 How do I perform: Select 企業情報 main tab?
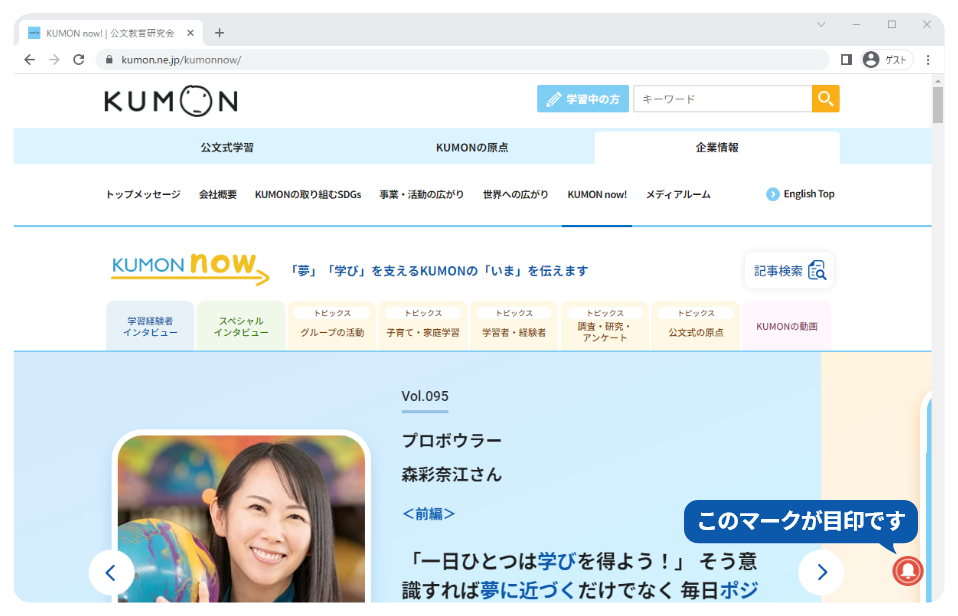coord(717,147)
